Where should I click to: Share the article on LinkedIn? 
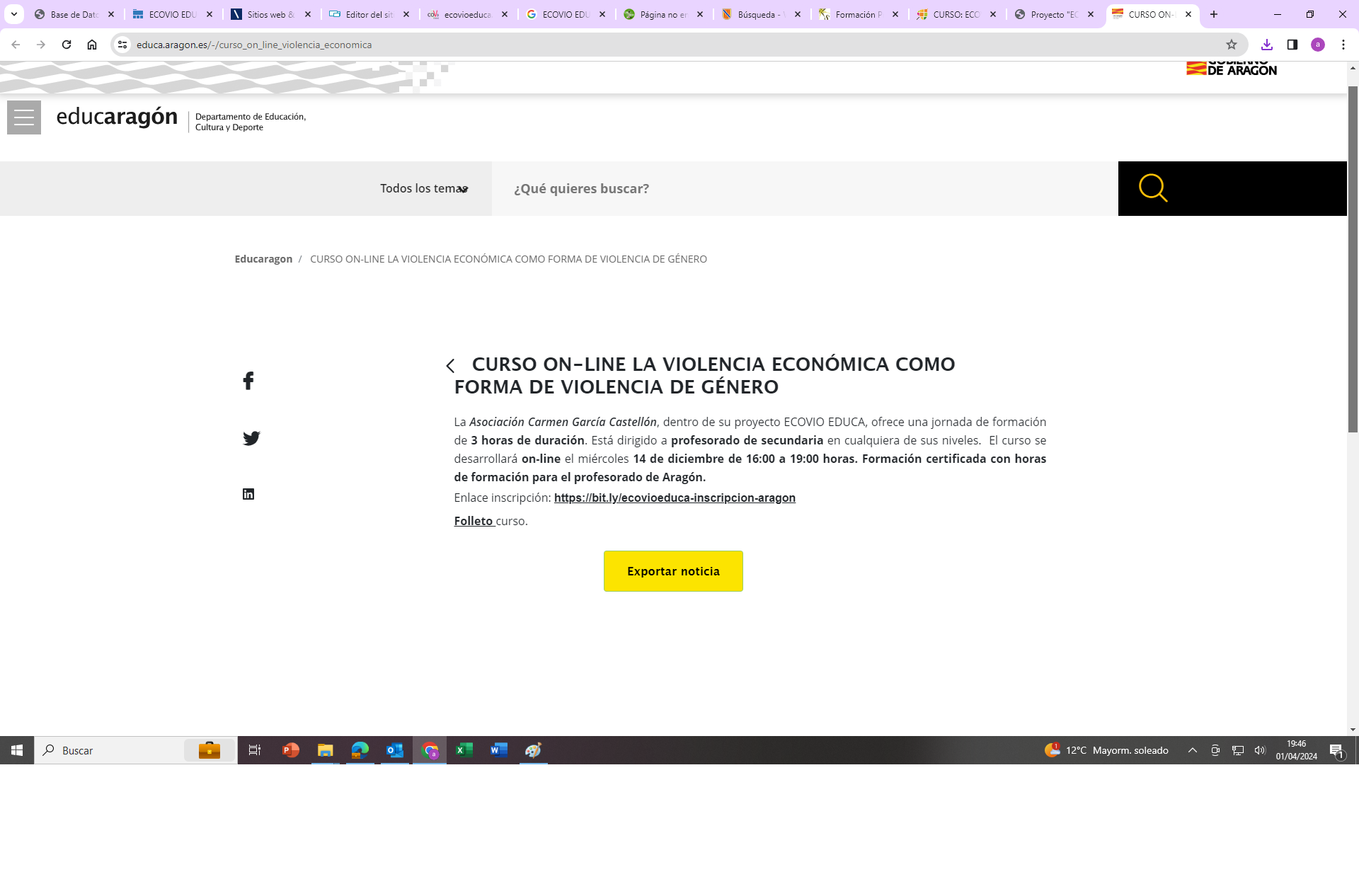(x=248, y=494)
